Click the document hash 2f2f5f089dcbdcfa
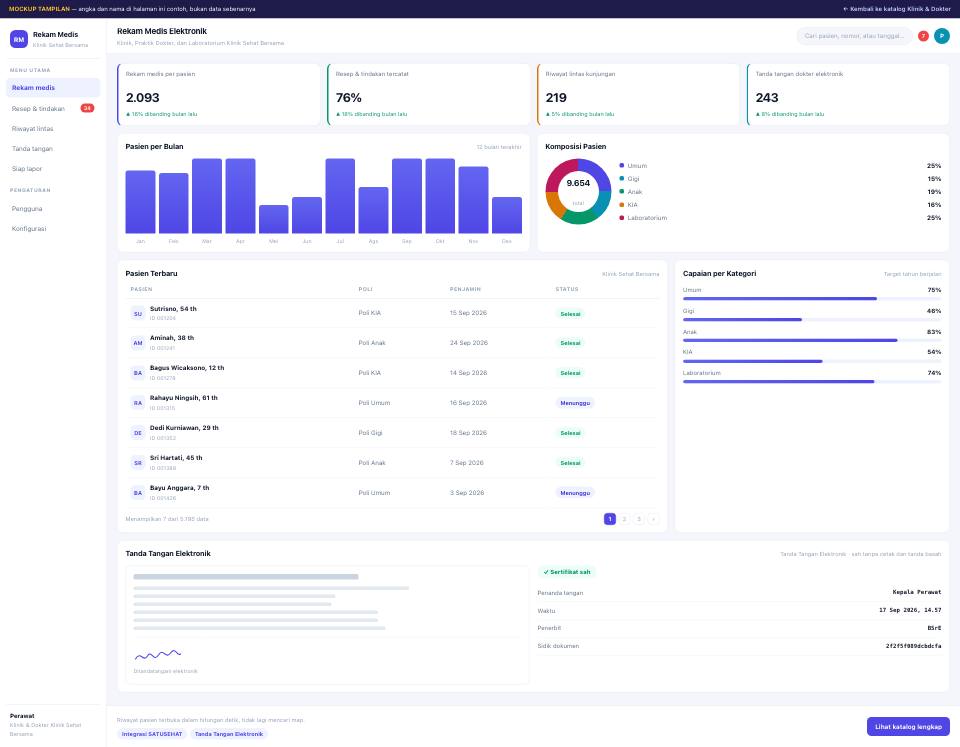 pyautogui.click(x=913, y=646)
